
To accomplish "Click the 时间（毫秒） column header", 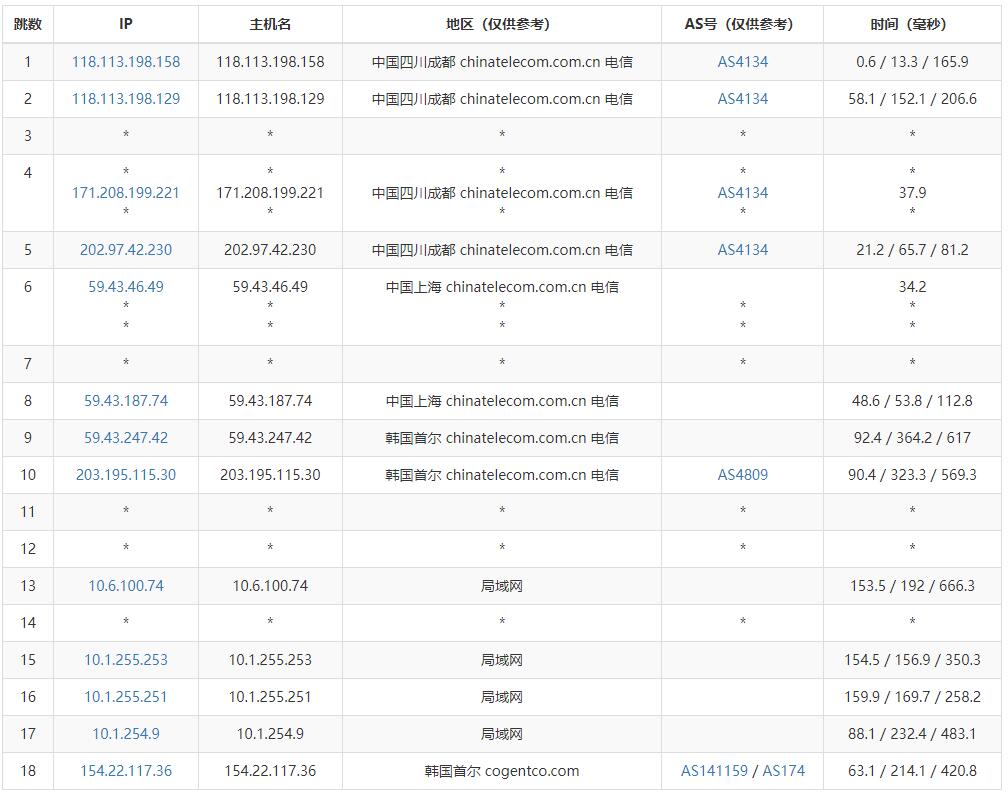I will coord(912,24).
